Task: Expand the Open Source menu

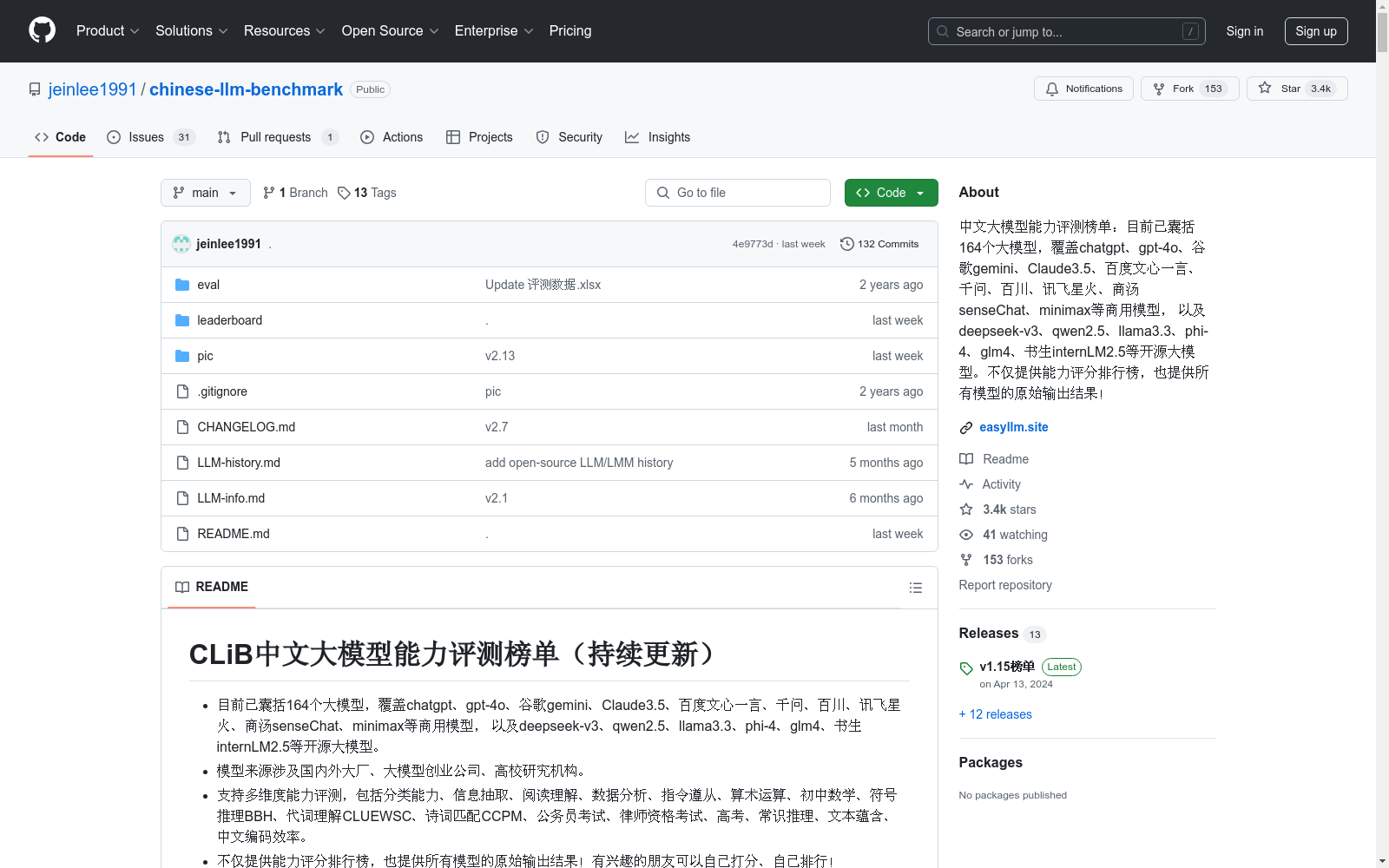Action: [391, 30]
